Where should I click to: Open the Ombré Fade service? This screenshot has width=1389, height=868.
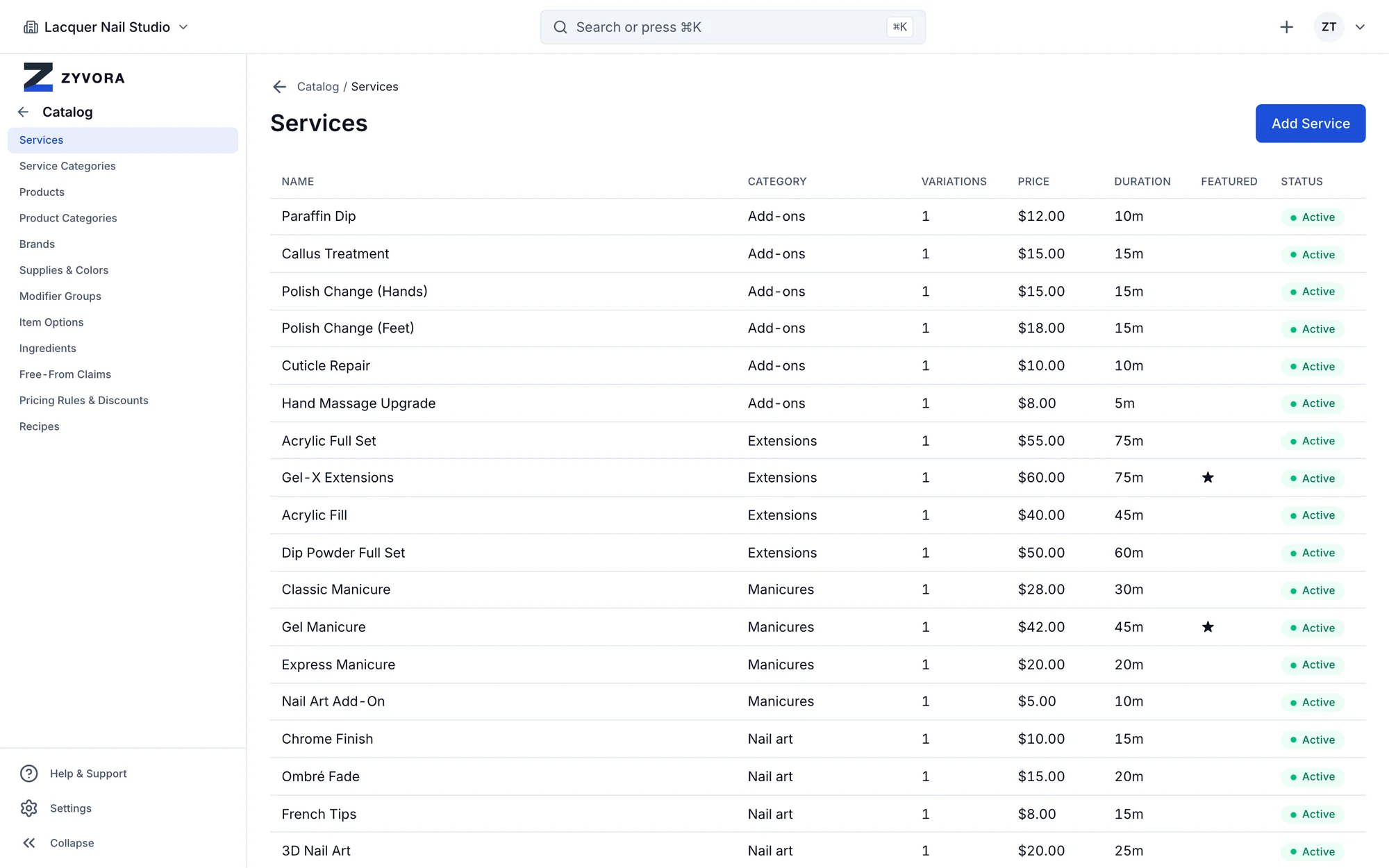(x=320, y=776)
